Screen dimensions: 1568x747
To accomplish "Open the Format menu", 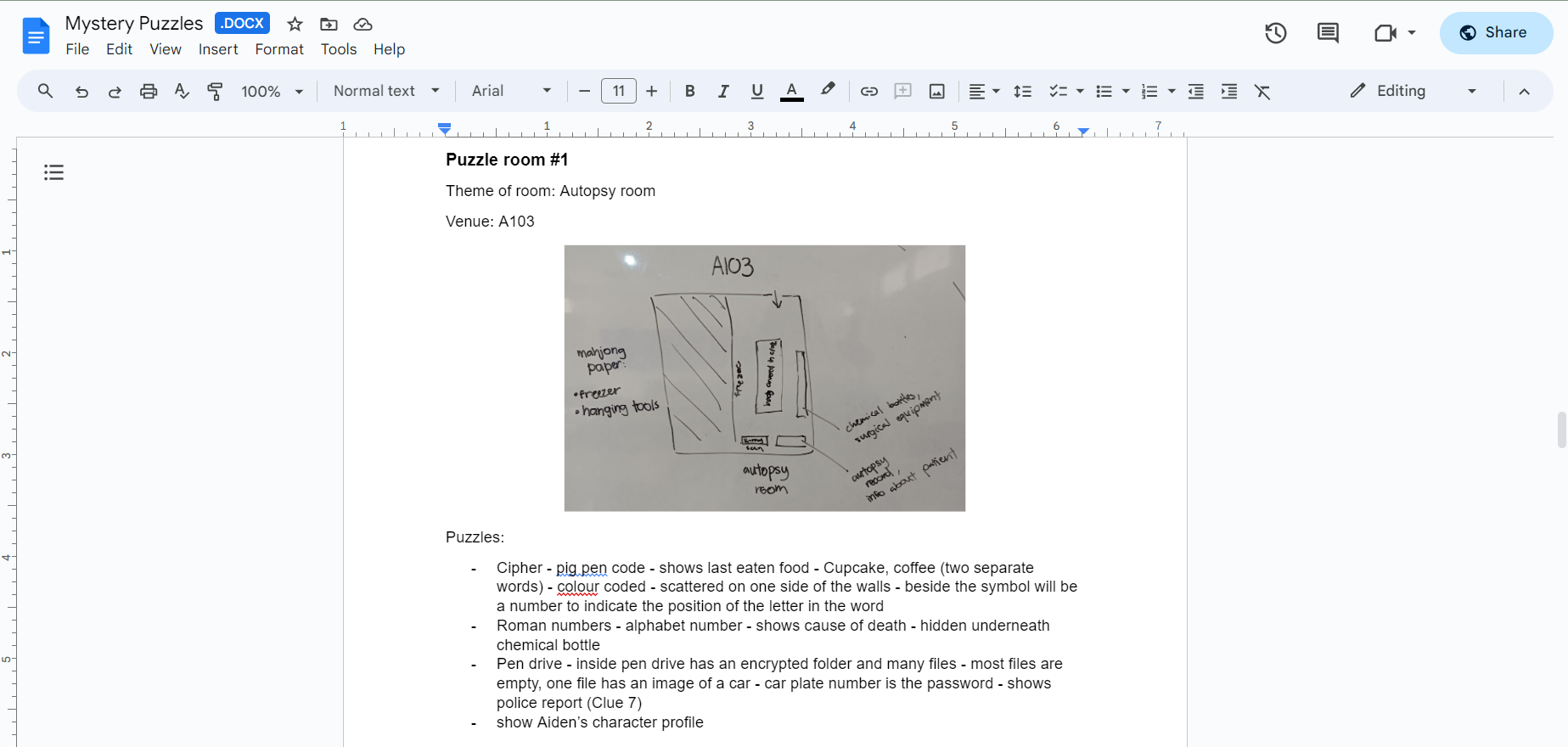I will coord(279,49).
